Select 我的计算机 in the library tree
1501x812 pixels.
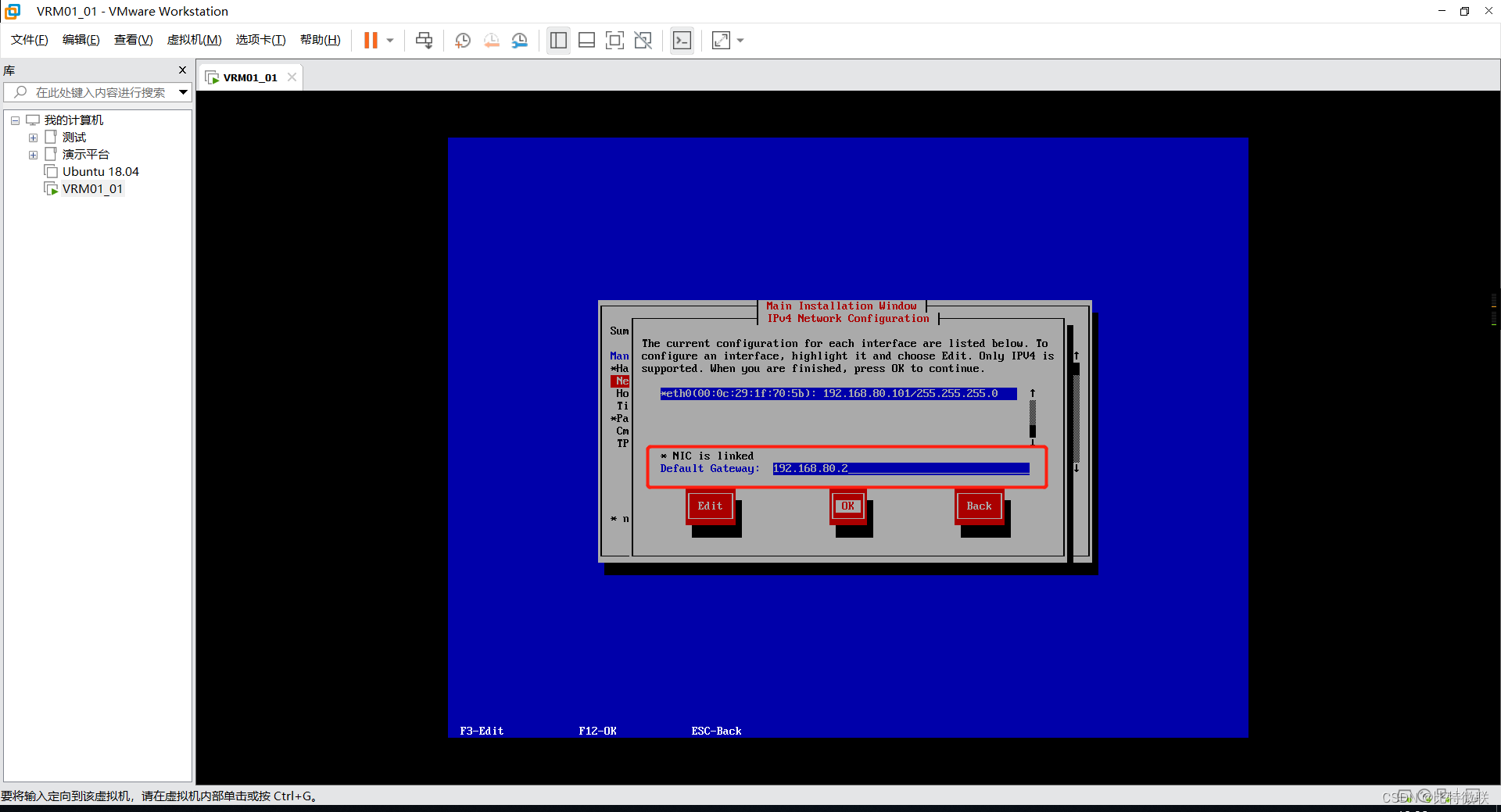point(73,120)
